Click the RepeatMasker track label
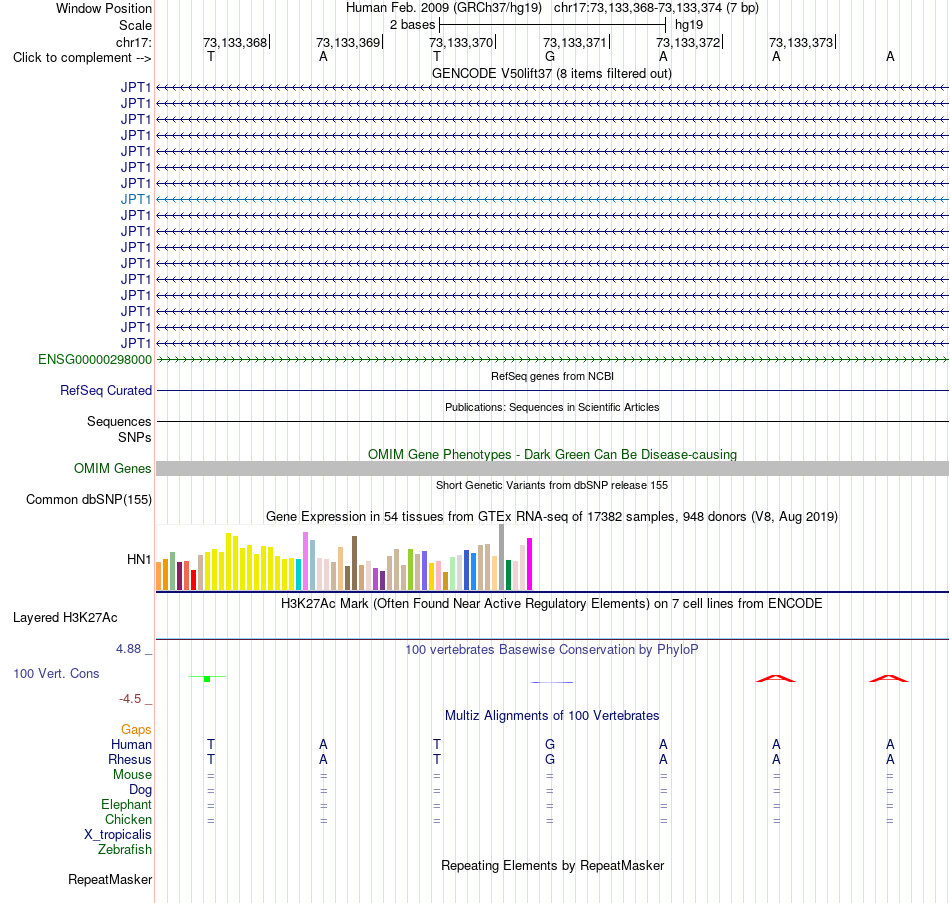The width and height of the screenshot is (950, 903). [x=110, y=879]
